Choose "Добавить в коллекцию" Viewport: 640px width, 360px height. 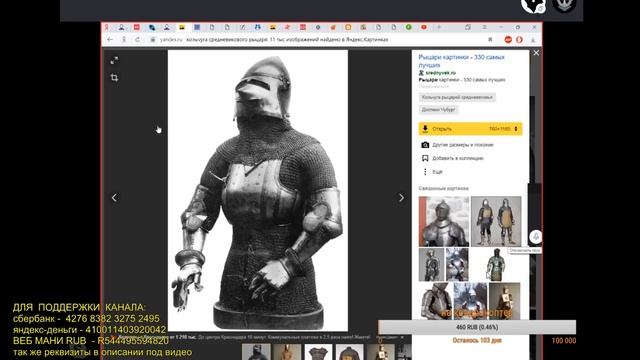[458, 158]
